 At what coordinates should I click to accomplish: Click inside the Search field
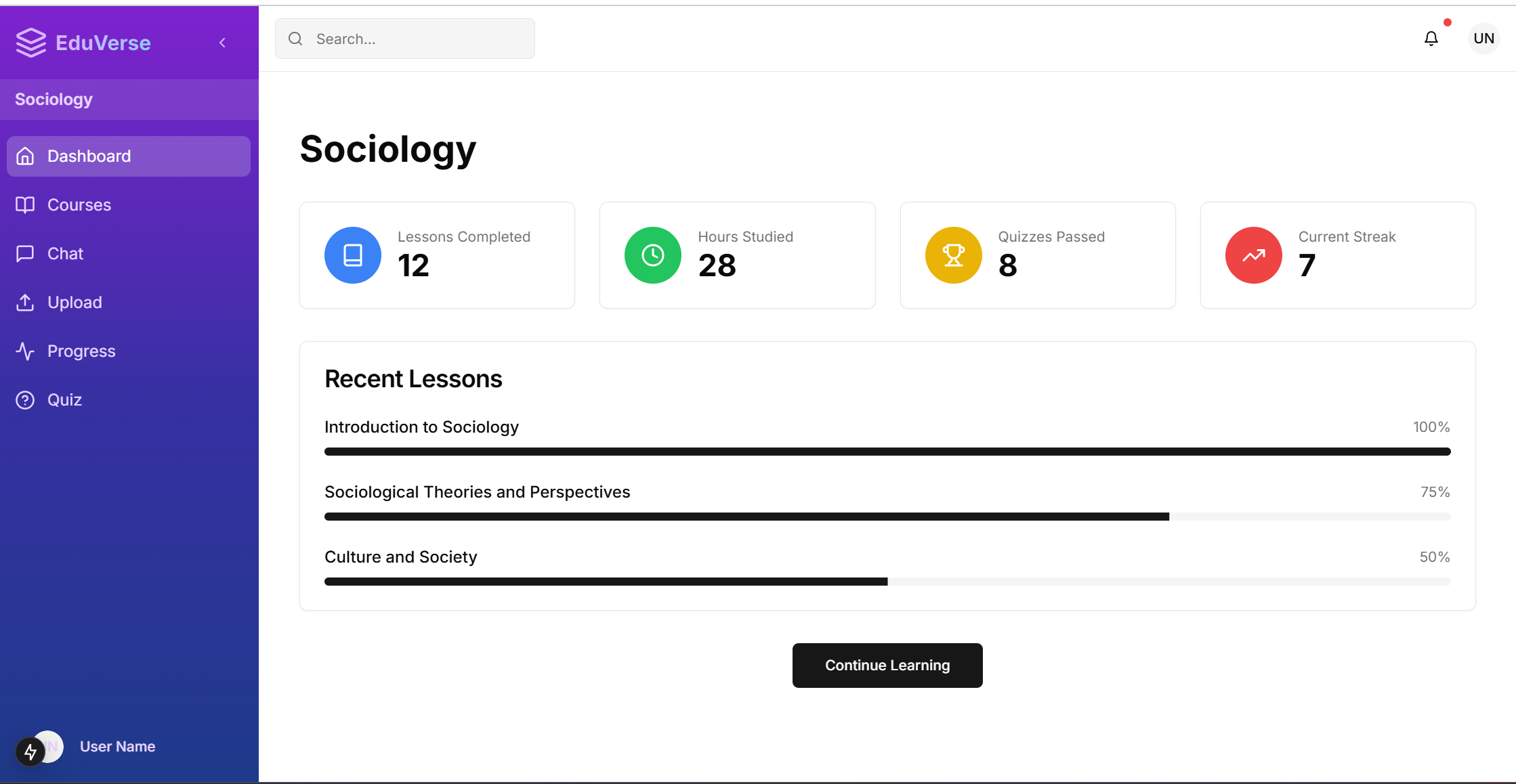click(404, 39)
